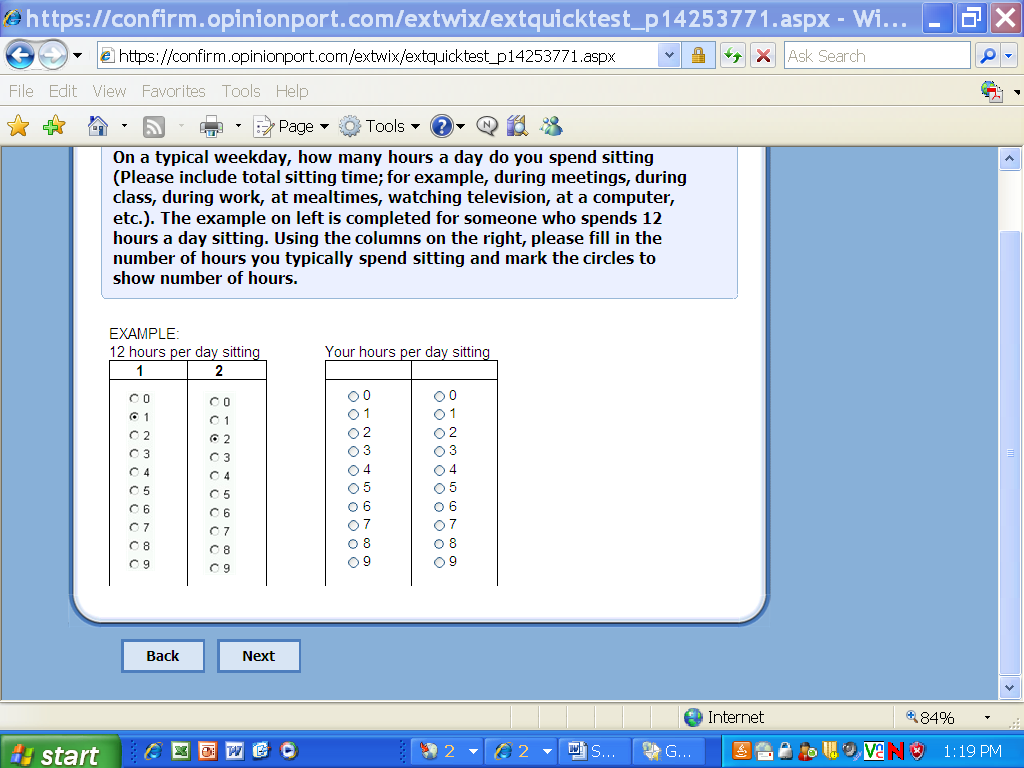The image size is (1024, 768).
Task: Click the Help question mark icon
Action: coord(442,126)
